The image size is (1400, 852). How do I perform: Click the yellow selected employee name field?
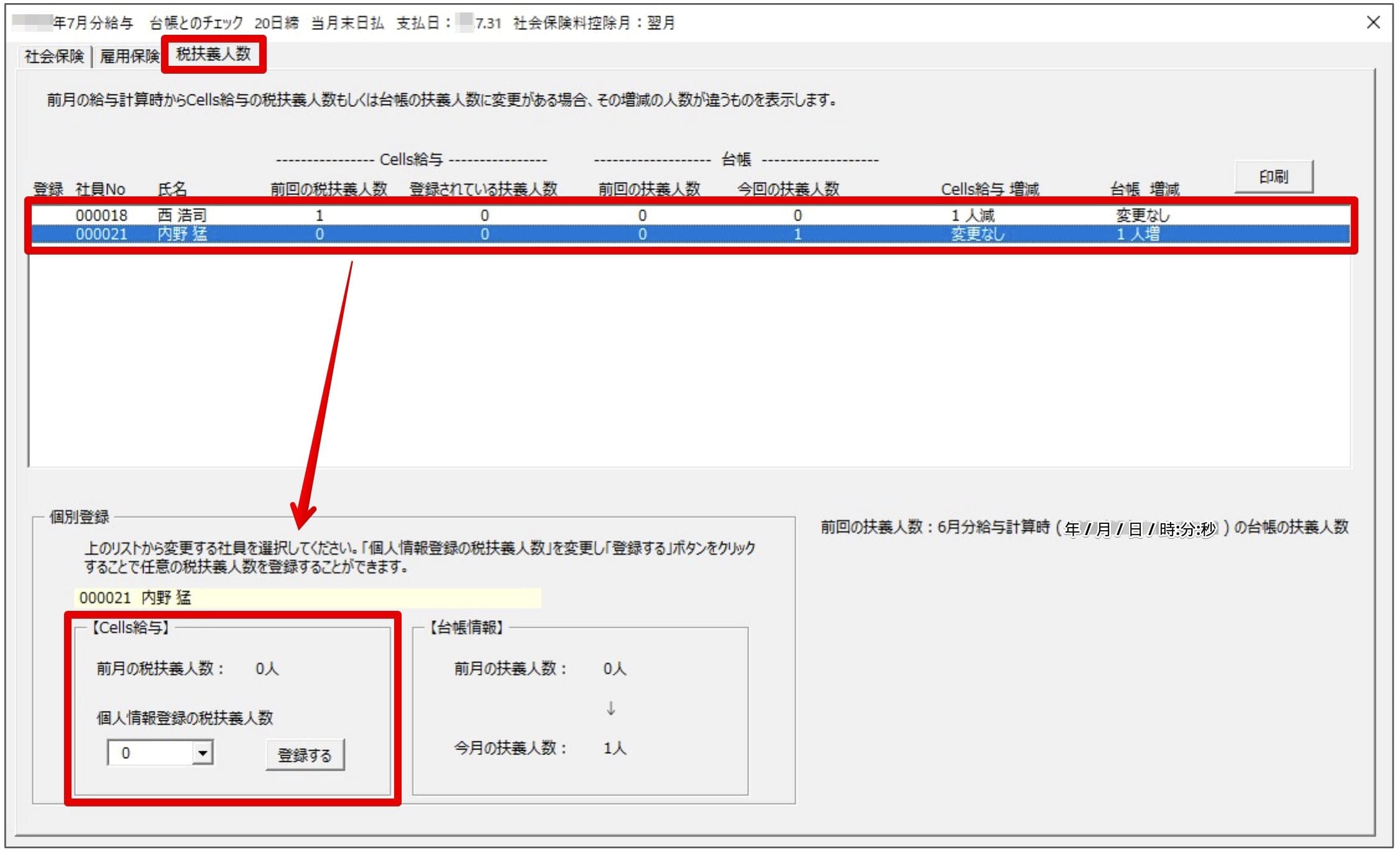tap(307, 598)
